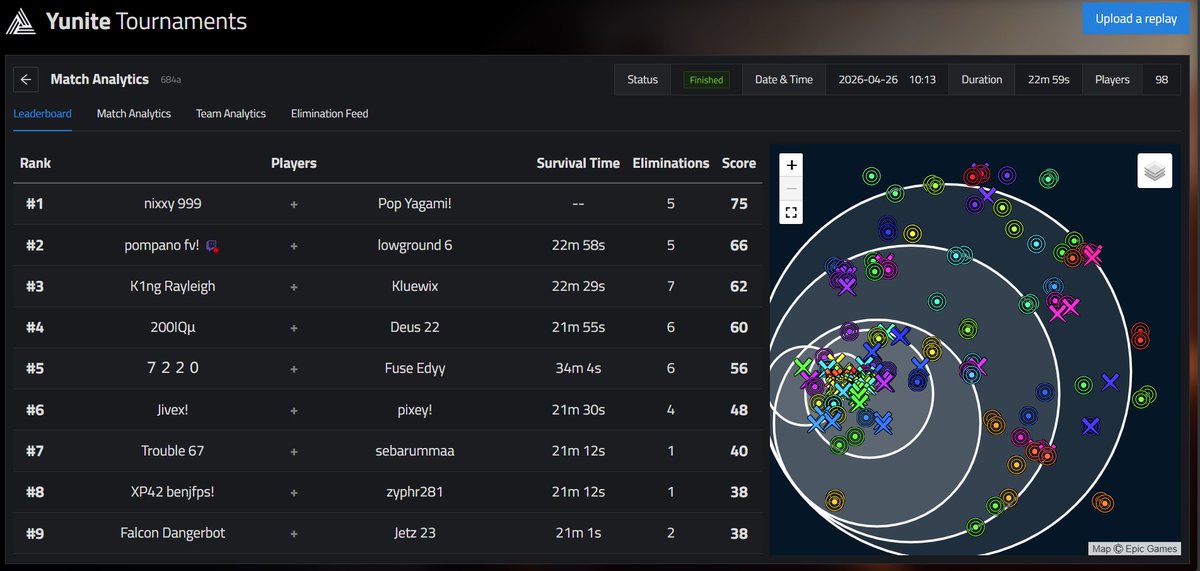Click the plus sign in XP42 benjfps! row

(293, 493)
